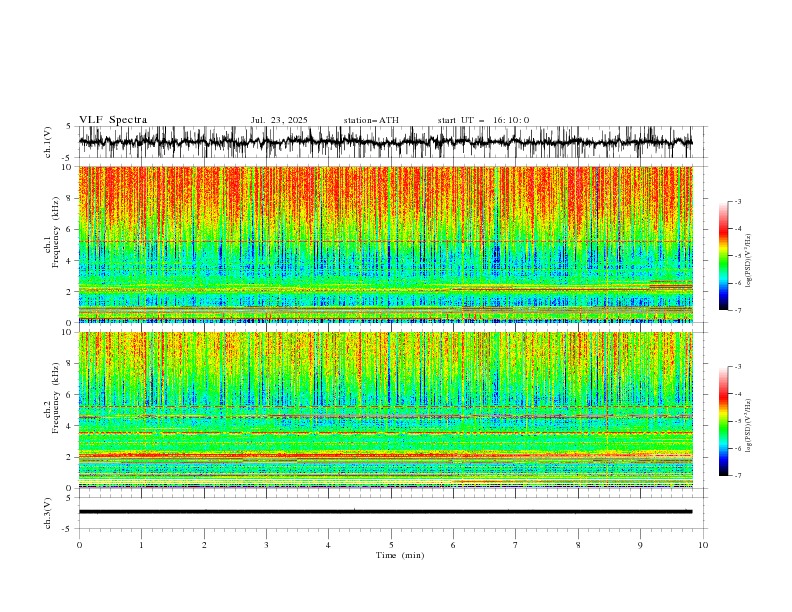Click the 'ch.1(V)' waveform axis label
The image size is (792, 612).
48,142
